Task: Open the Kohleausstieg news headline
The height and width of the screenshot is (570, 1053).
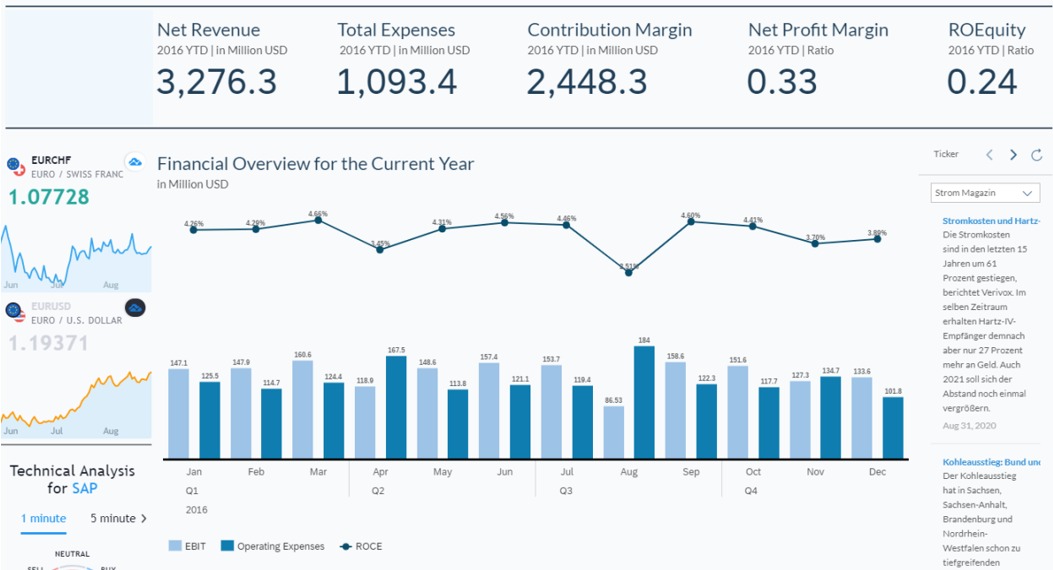Action: (991, 462)
